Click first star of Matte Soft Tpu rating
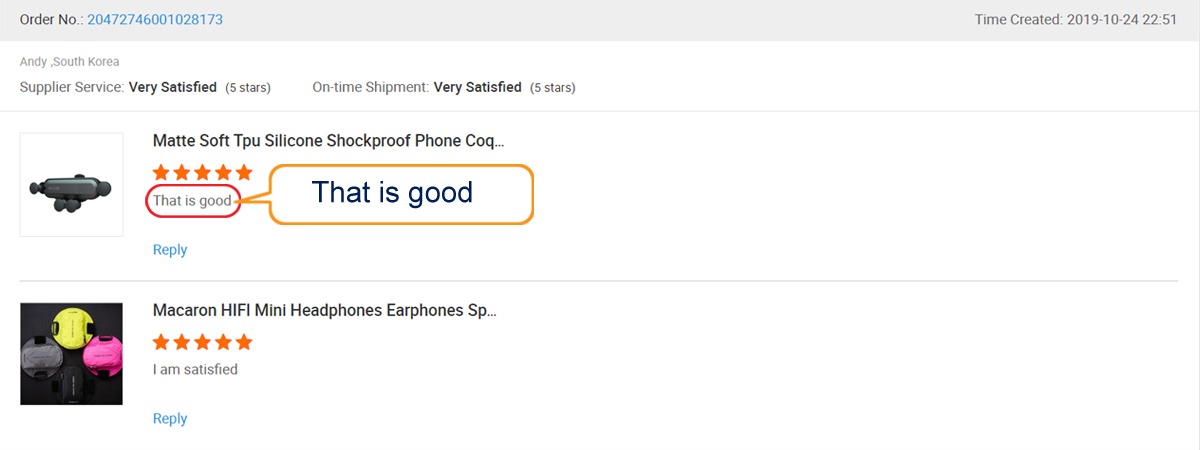 point(162,173)
